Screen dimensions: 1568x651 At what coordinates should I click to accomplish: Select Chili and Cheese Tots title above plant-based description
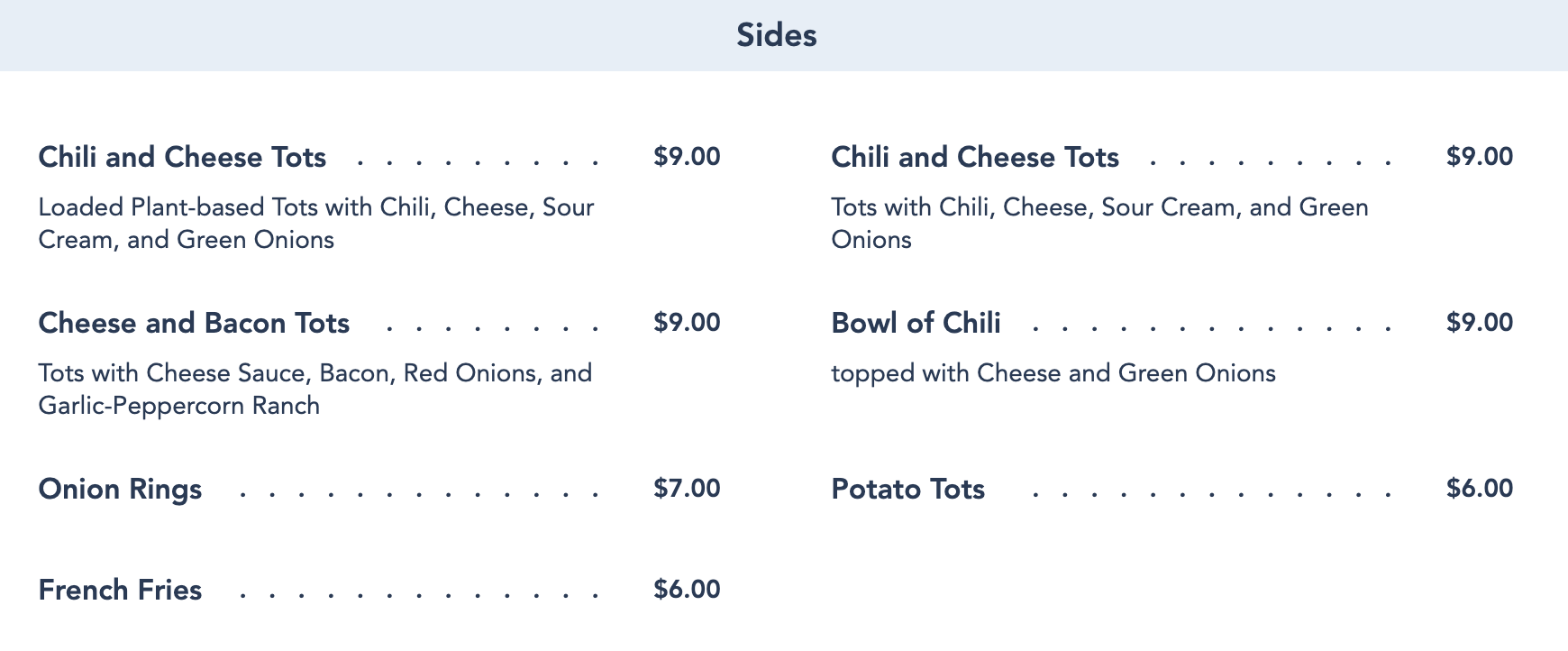pyautogui.click(x=182, y=157)
